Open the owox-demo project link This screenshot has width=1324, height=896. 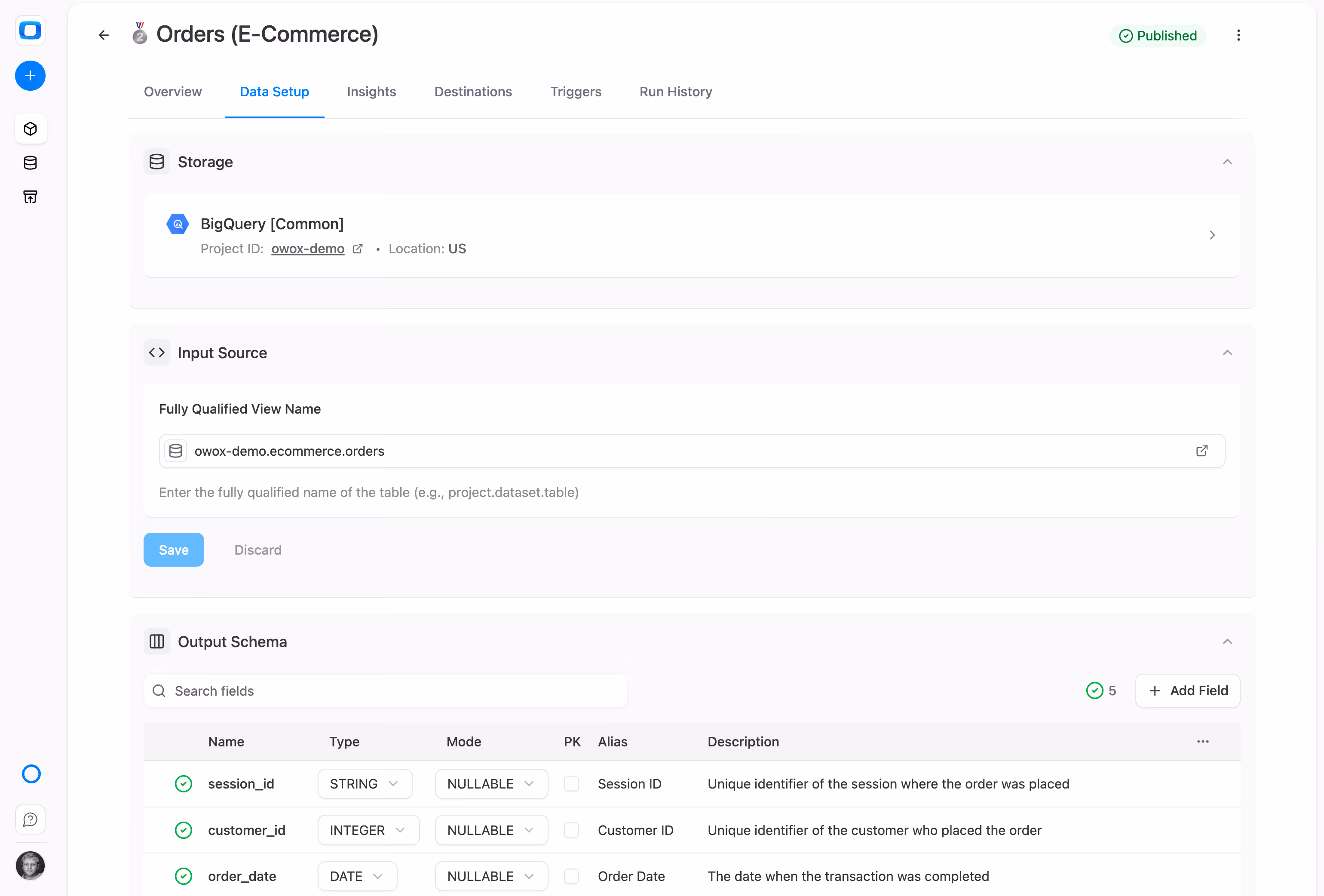point(308,249)
